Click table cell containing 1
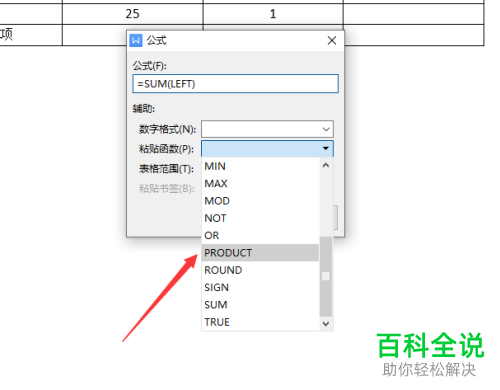This screenshot has height=390, width=500. coord(273,14)
